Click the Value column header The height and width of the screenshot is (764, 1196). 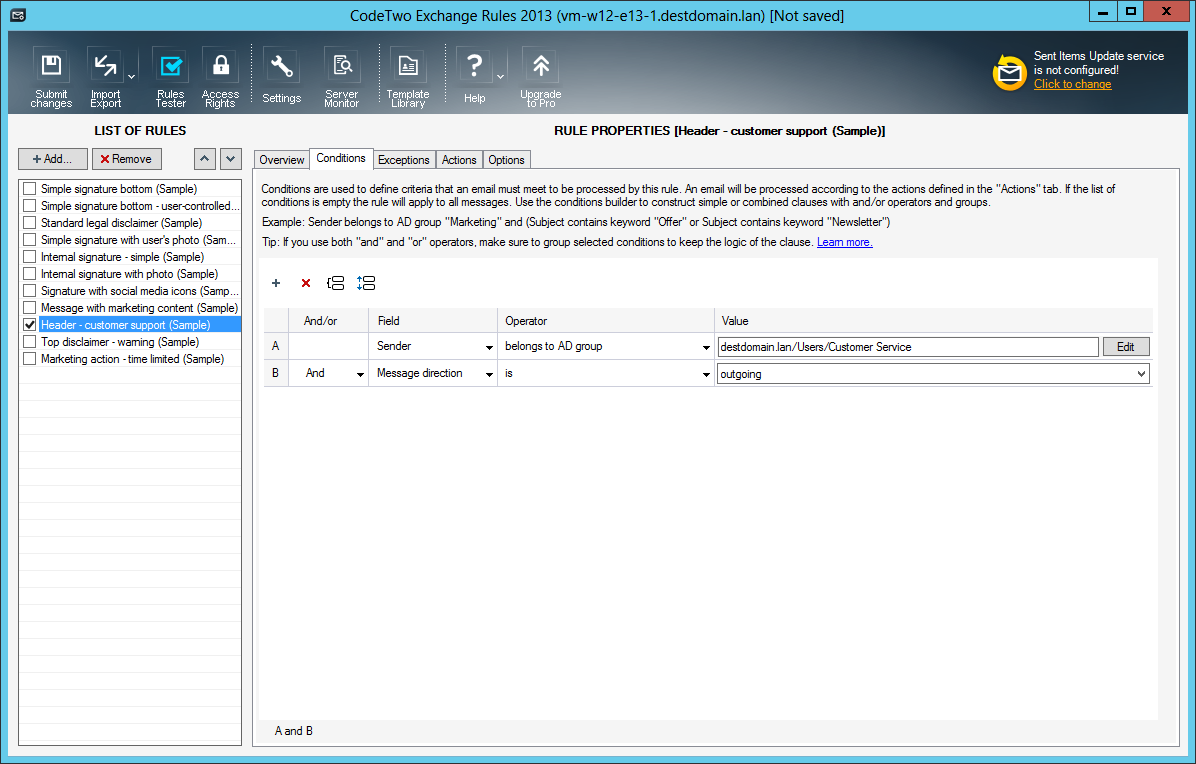coord(933,321)
